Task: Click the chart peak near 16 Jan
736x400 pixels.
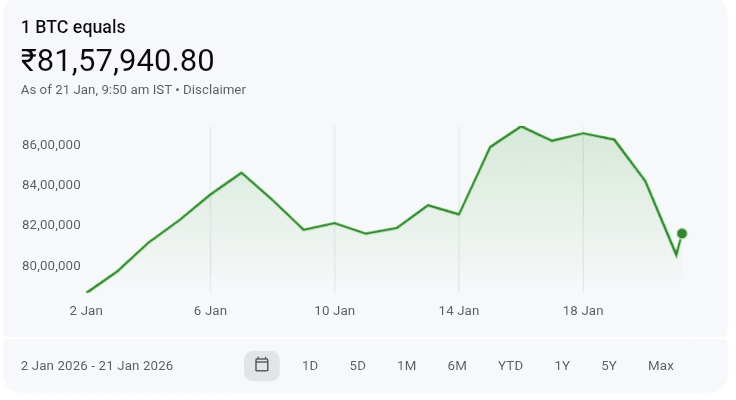Action: (521, 127)
